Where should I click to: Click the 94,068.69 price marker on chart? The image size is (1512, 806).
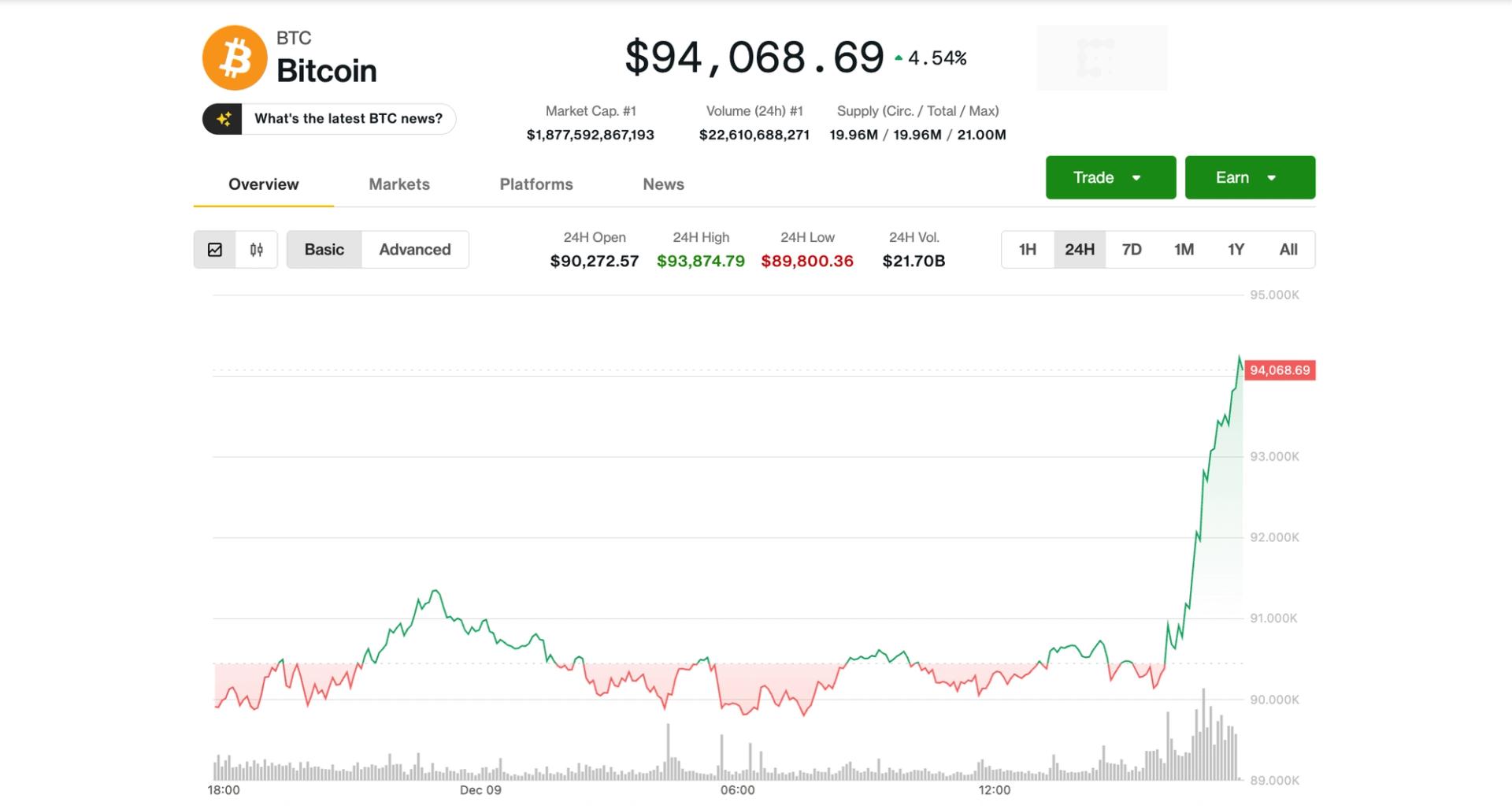click(1280, 370)
